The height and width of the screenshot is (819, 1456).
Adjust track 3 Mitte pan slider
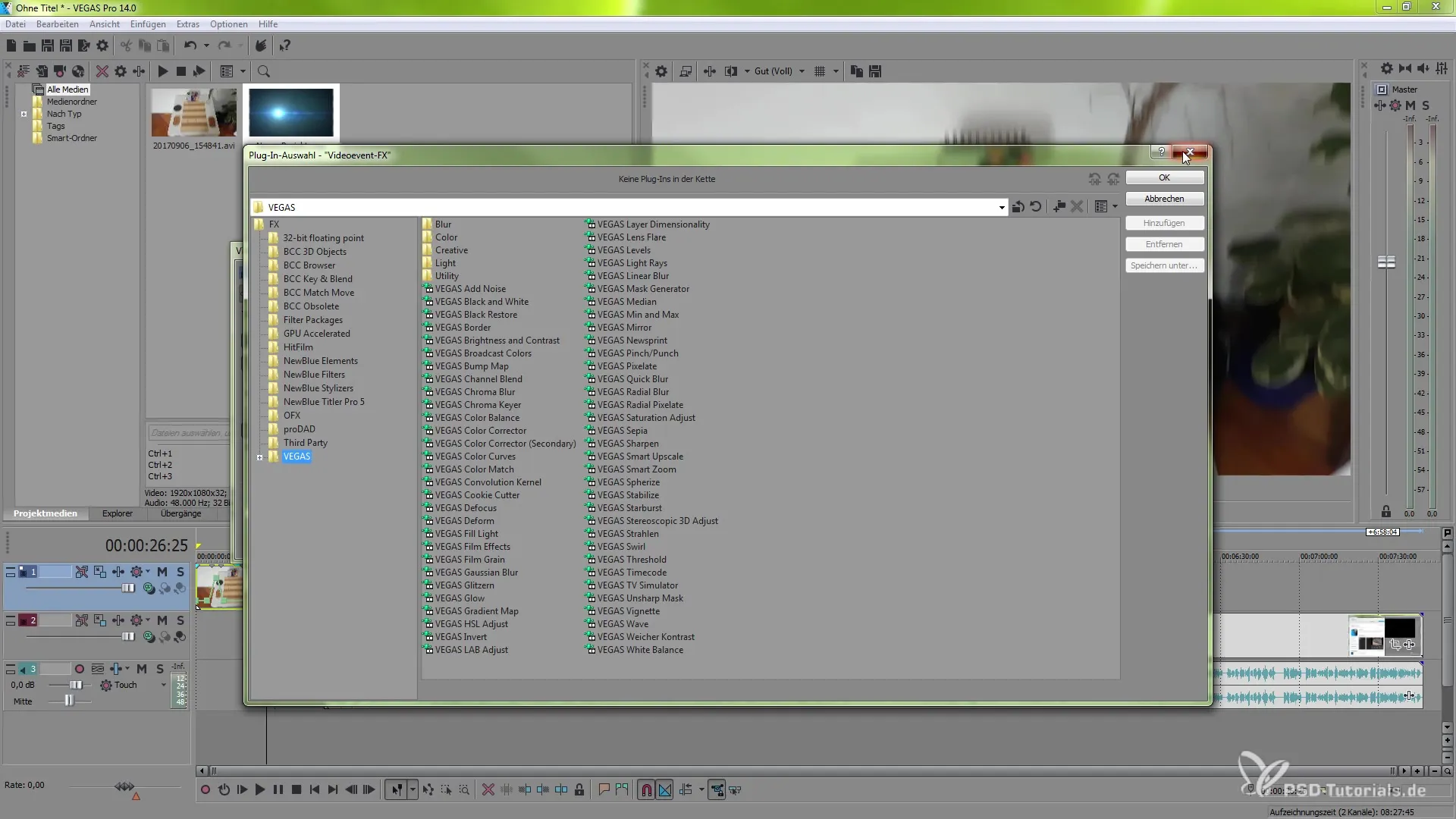coord(69,701)
